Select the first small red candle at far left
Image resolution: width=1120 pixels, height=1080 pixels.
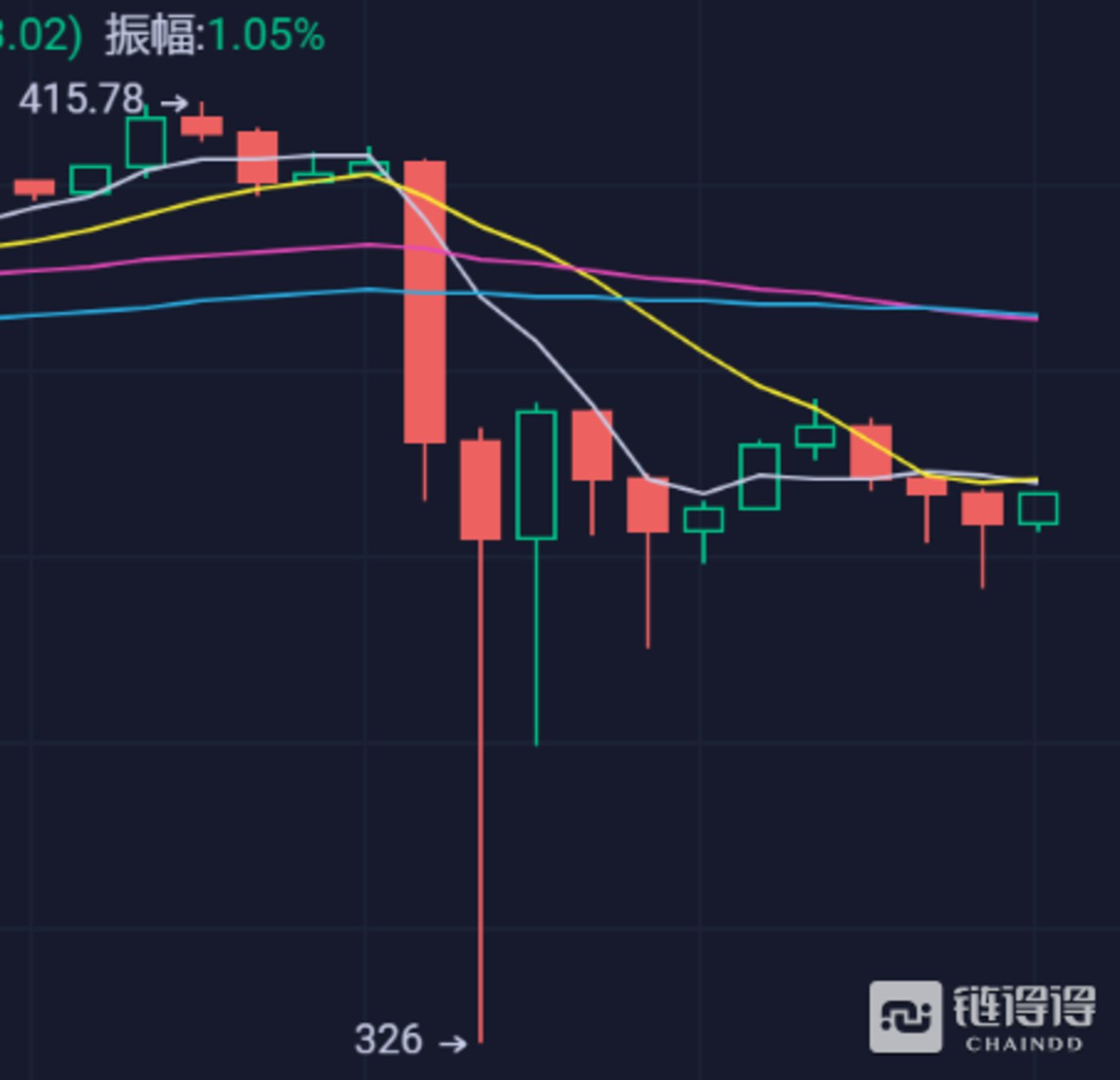(34, 188)
